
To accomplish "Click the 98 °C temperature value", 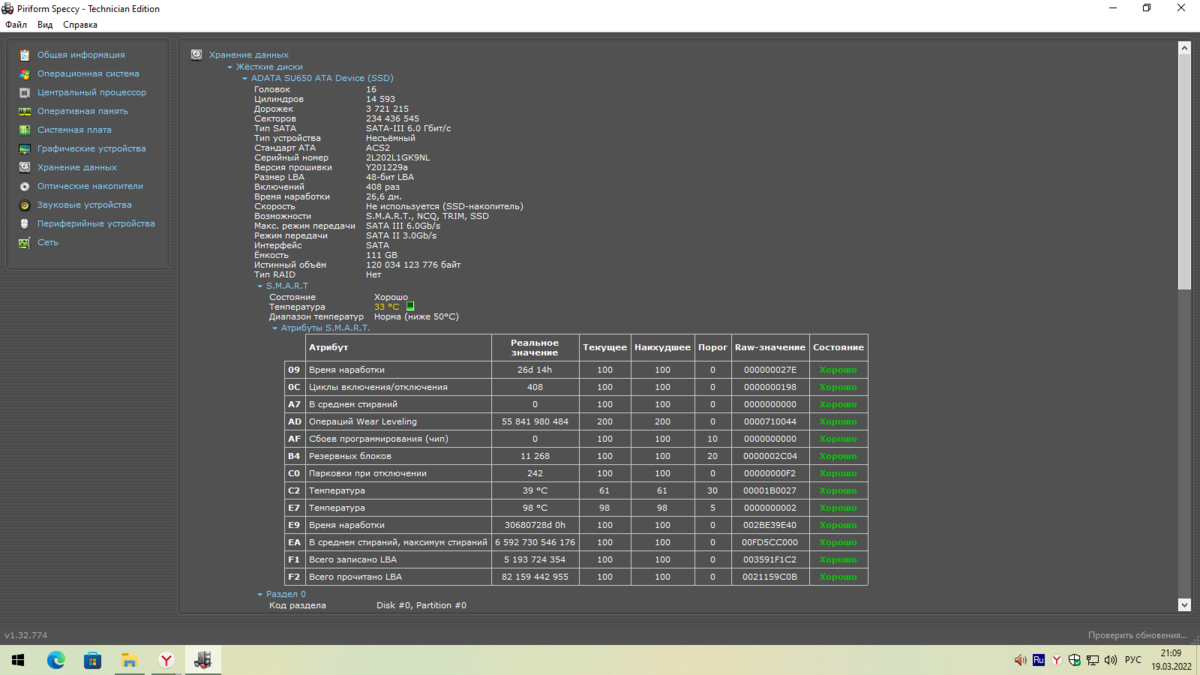I will click(535, 508).
